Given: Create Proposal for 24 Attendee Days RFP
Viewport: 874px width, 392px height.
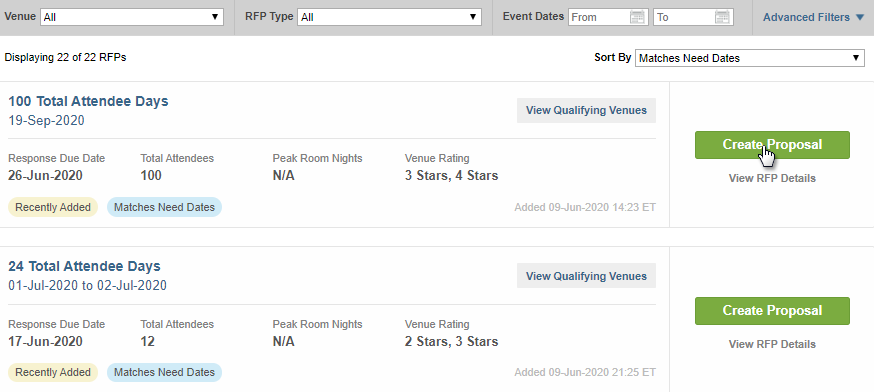Looking at the screenshot, I should point(772,311).
